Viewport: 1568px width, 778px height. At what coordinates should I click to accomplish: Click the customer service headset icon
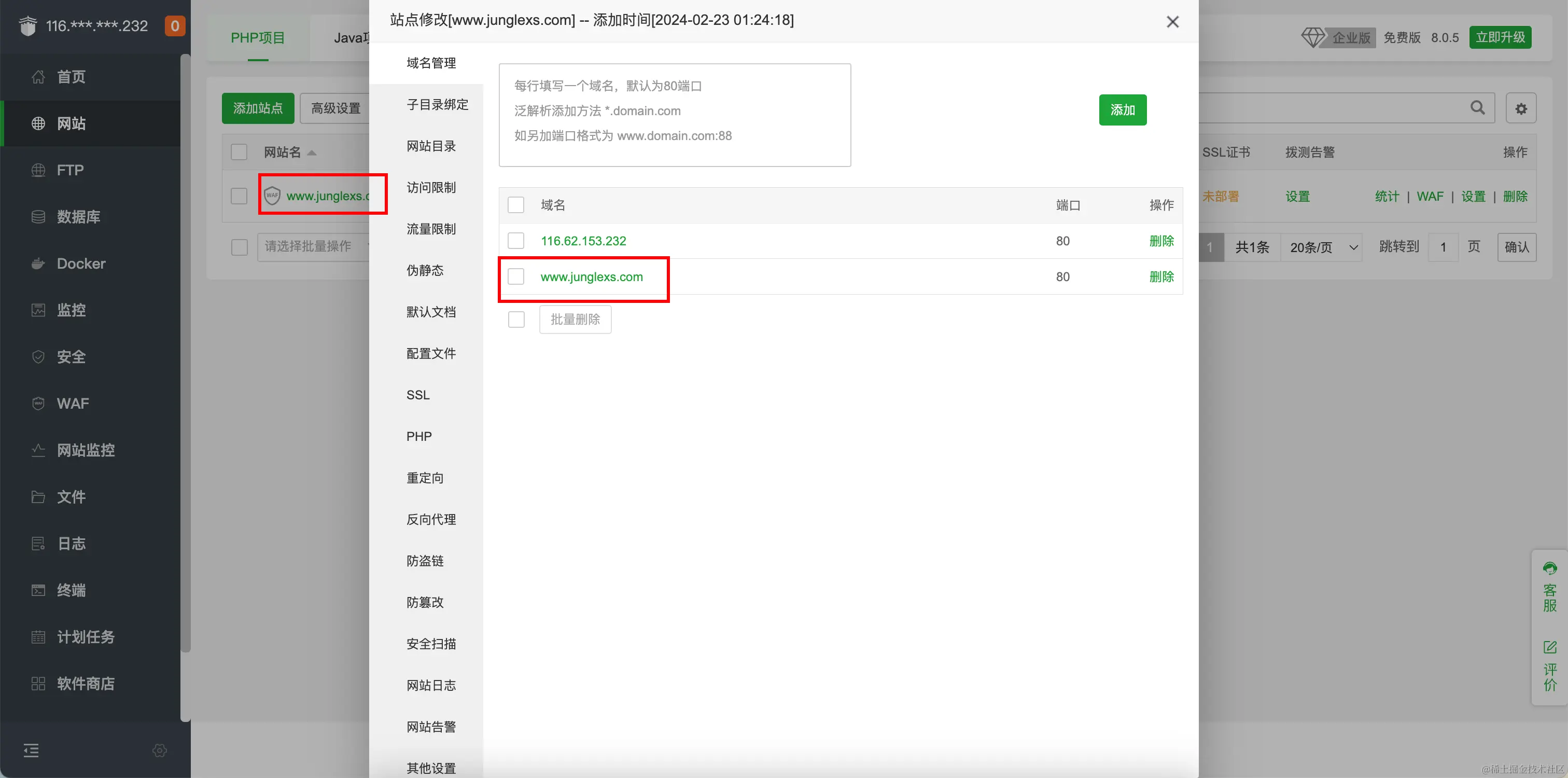point(1550,568)
